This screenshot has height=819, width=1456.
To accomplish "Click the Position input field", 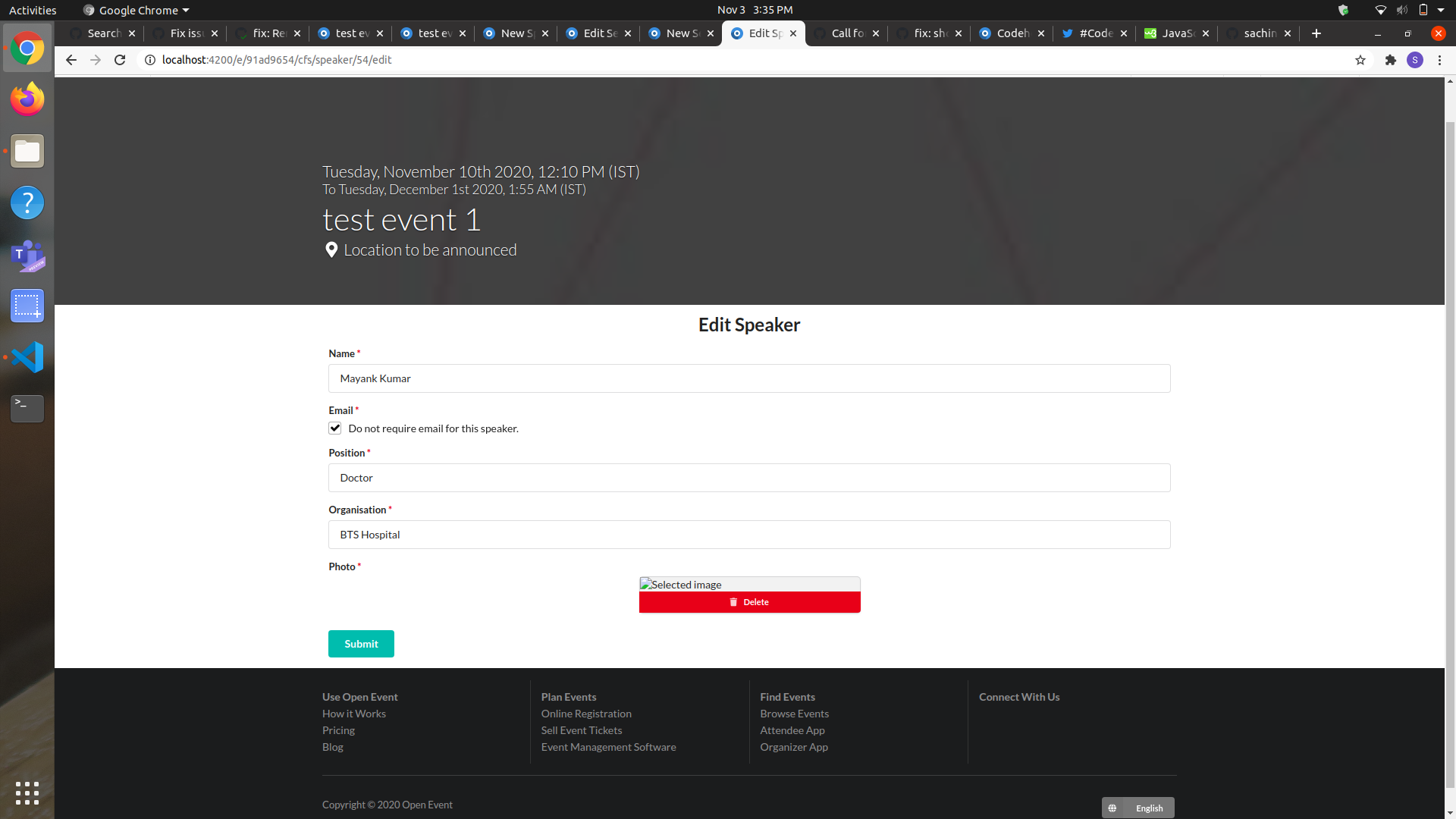I will (749, 478).
